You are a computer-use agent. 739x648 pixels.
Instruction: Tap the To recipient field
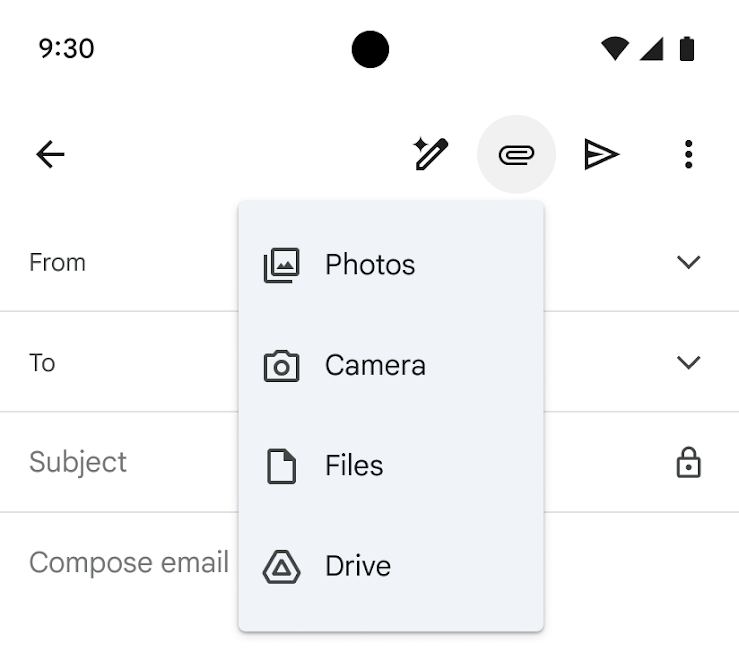point(130,362)
